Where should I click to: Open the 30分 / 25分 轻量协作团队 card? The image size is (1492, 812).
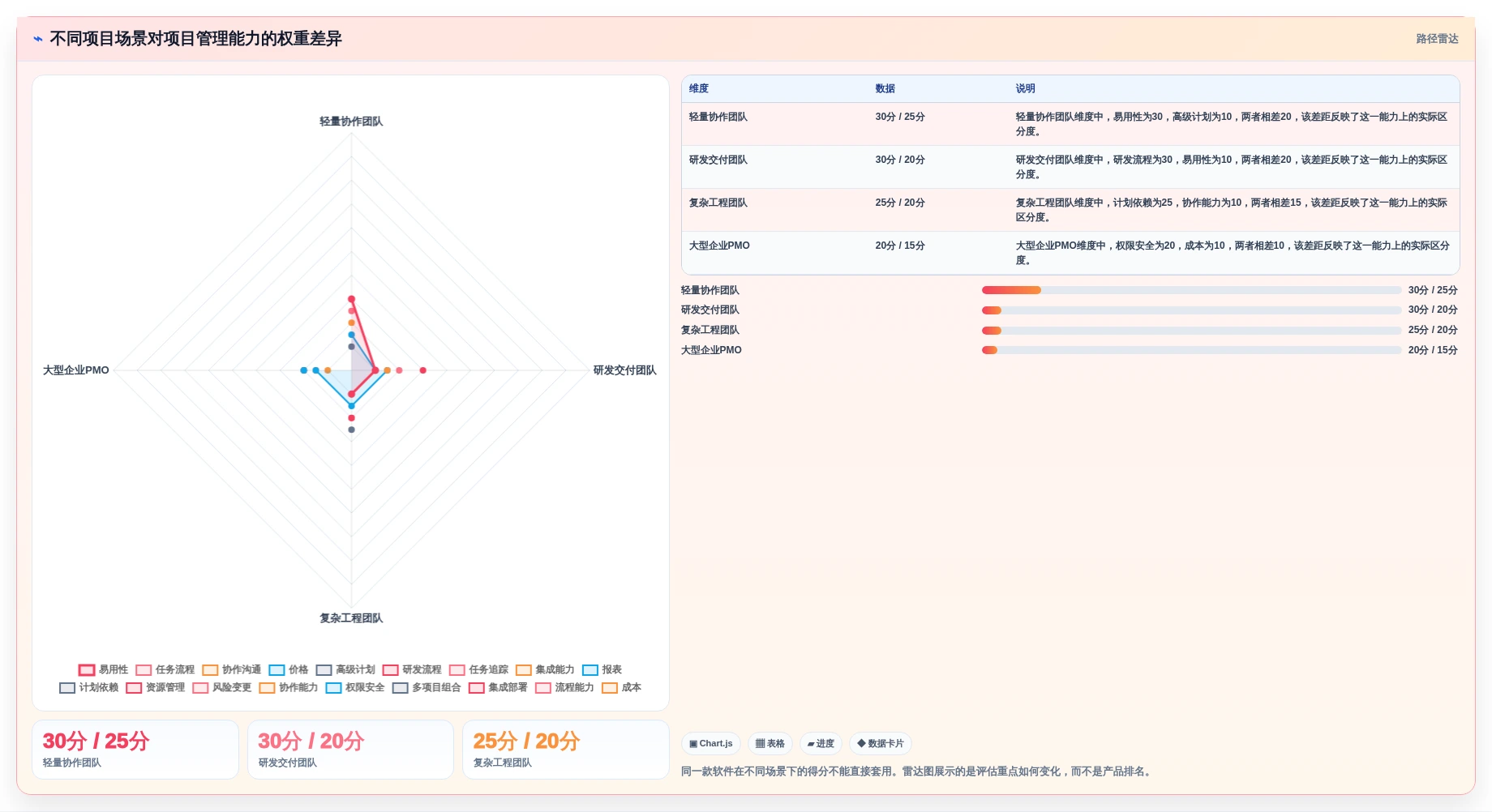135,750
